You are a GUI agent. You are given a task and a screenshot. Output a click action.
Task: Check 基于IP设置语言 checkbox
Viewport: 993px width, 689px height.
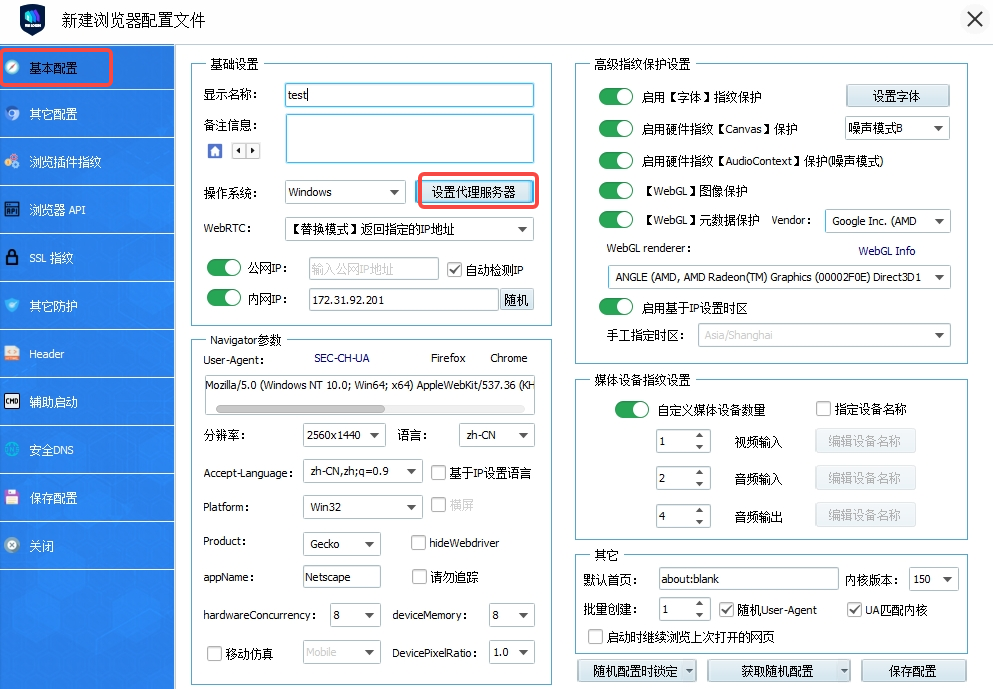point(438,472)
